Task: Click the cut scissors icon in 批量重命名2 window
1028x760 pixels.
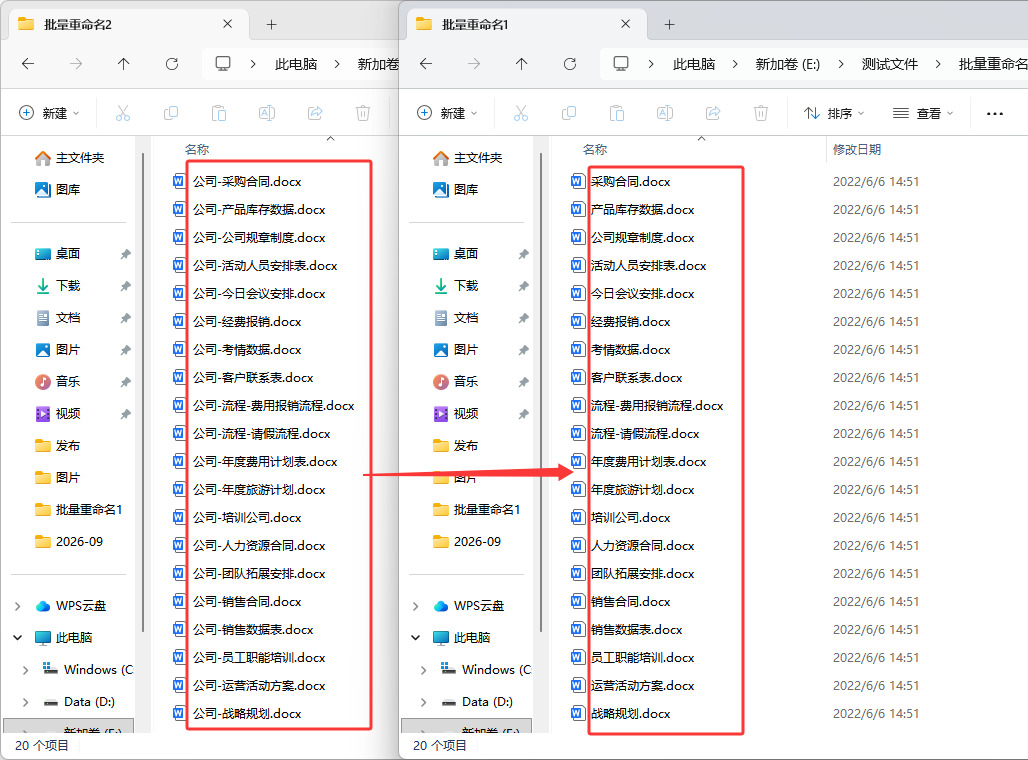Action: (123, 113)
